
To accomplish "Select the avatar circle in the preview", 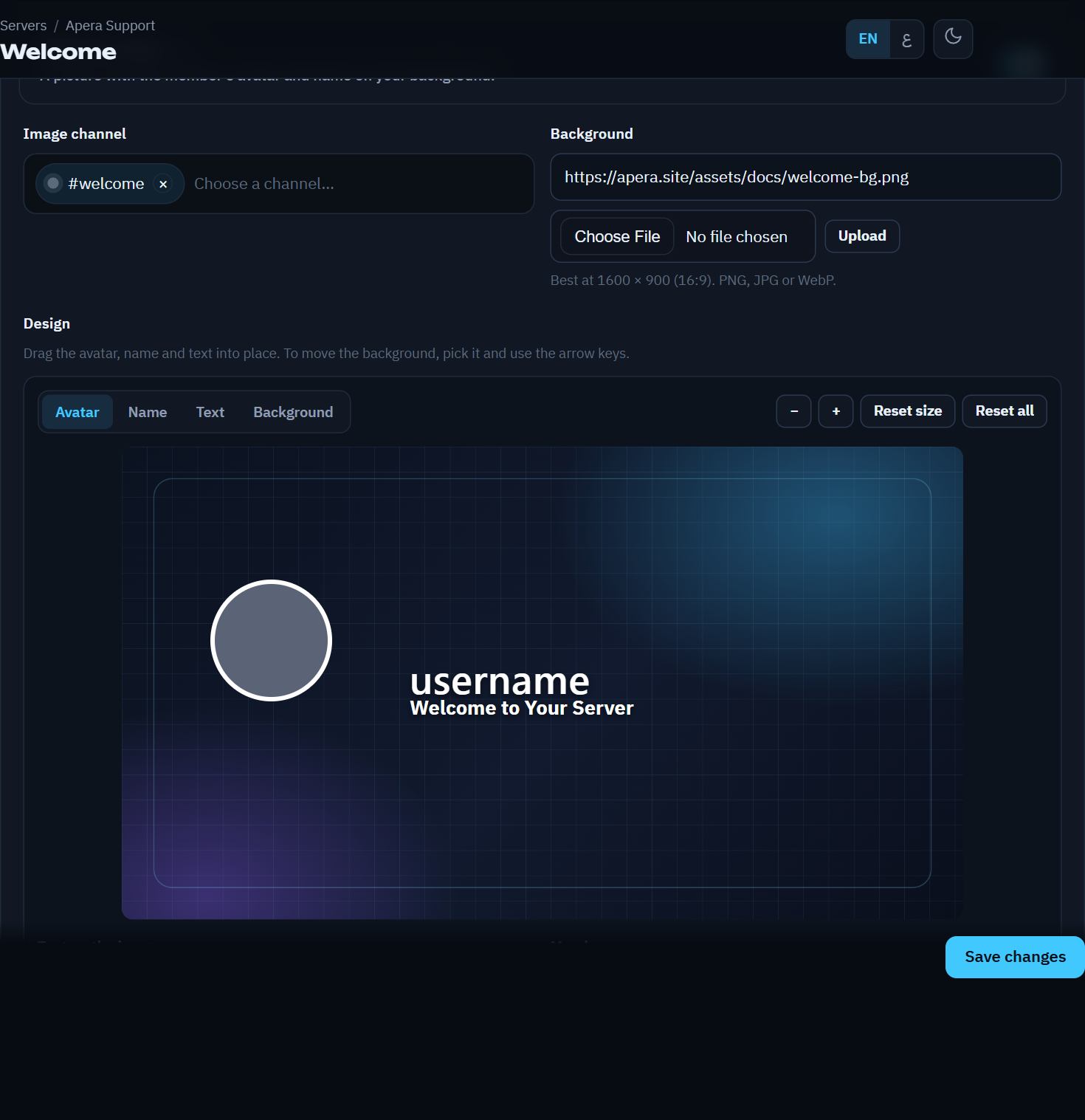I will [x=272, y=640].
